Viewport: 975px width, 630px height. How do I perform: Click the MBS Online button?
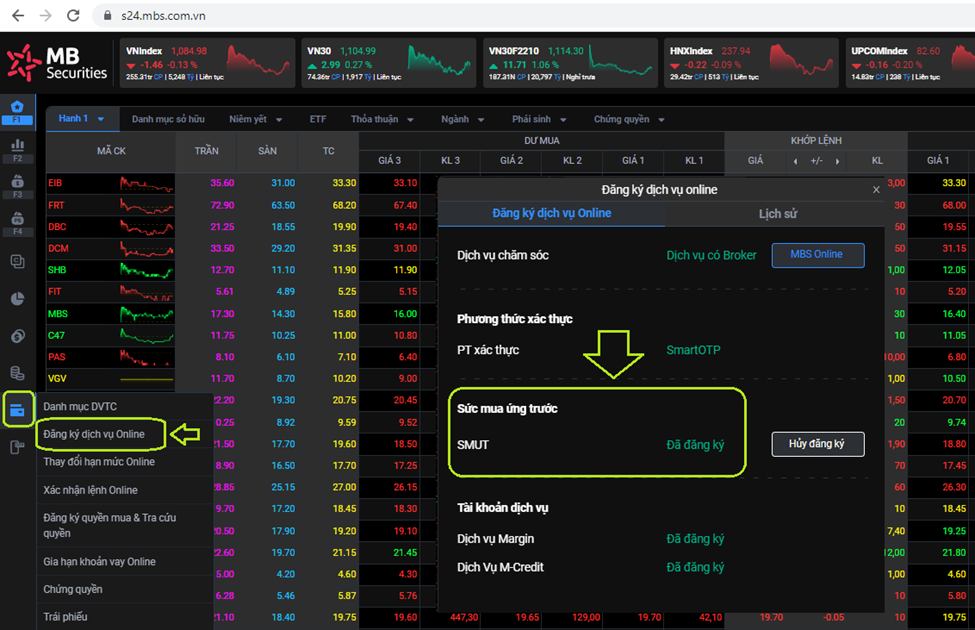click(818, 255)
